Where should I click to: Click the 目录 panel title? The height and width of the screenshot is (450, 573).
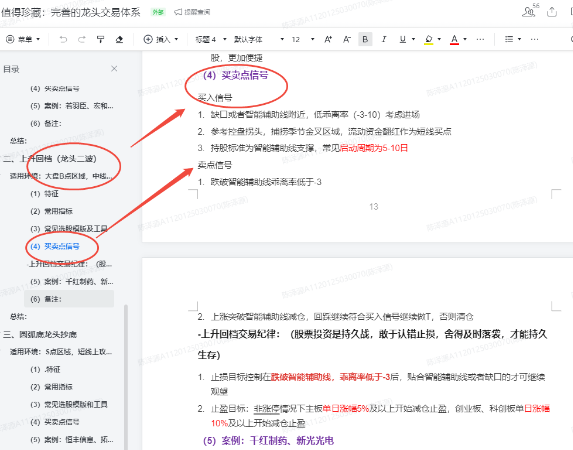point(11,69)
